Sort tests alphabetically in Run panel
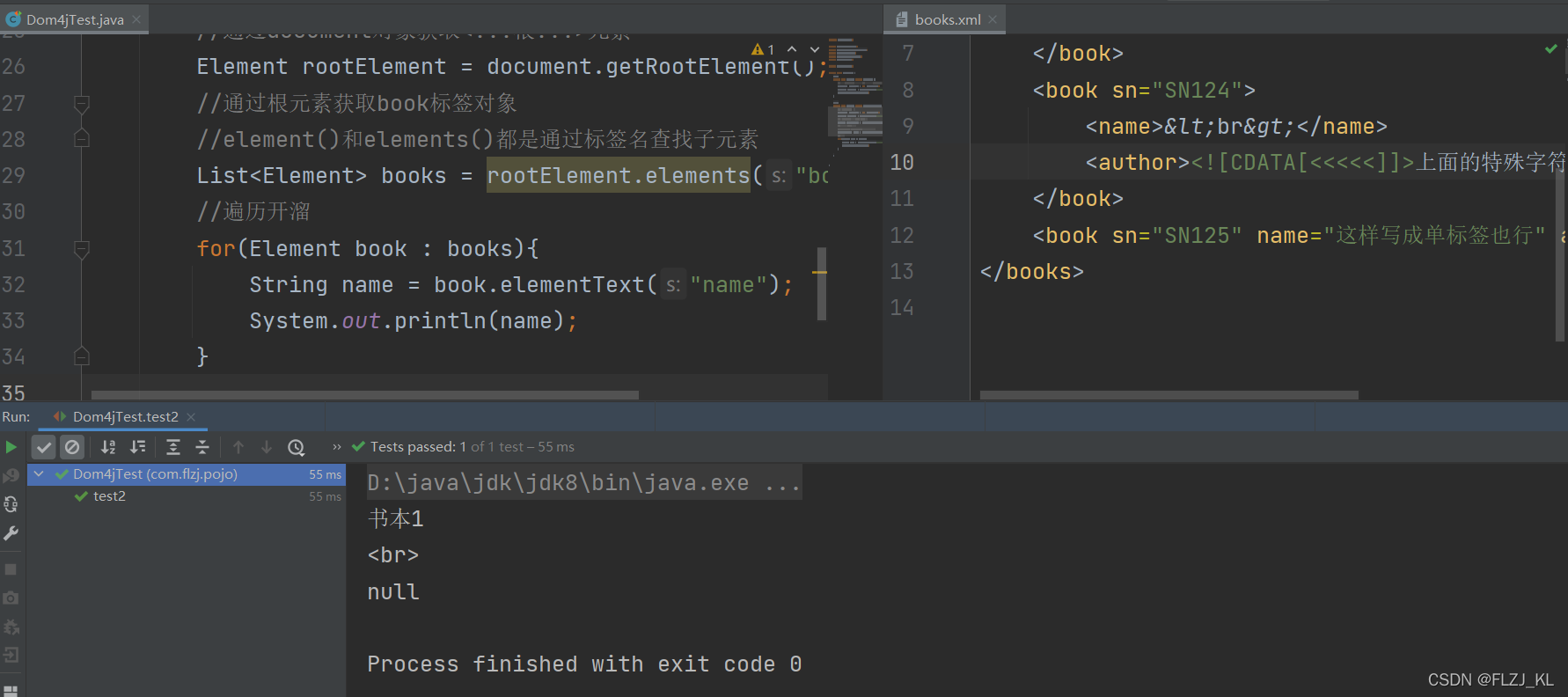Image resolution: width=1568 pixels, height=697 pixels. (x=108, y=447)
